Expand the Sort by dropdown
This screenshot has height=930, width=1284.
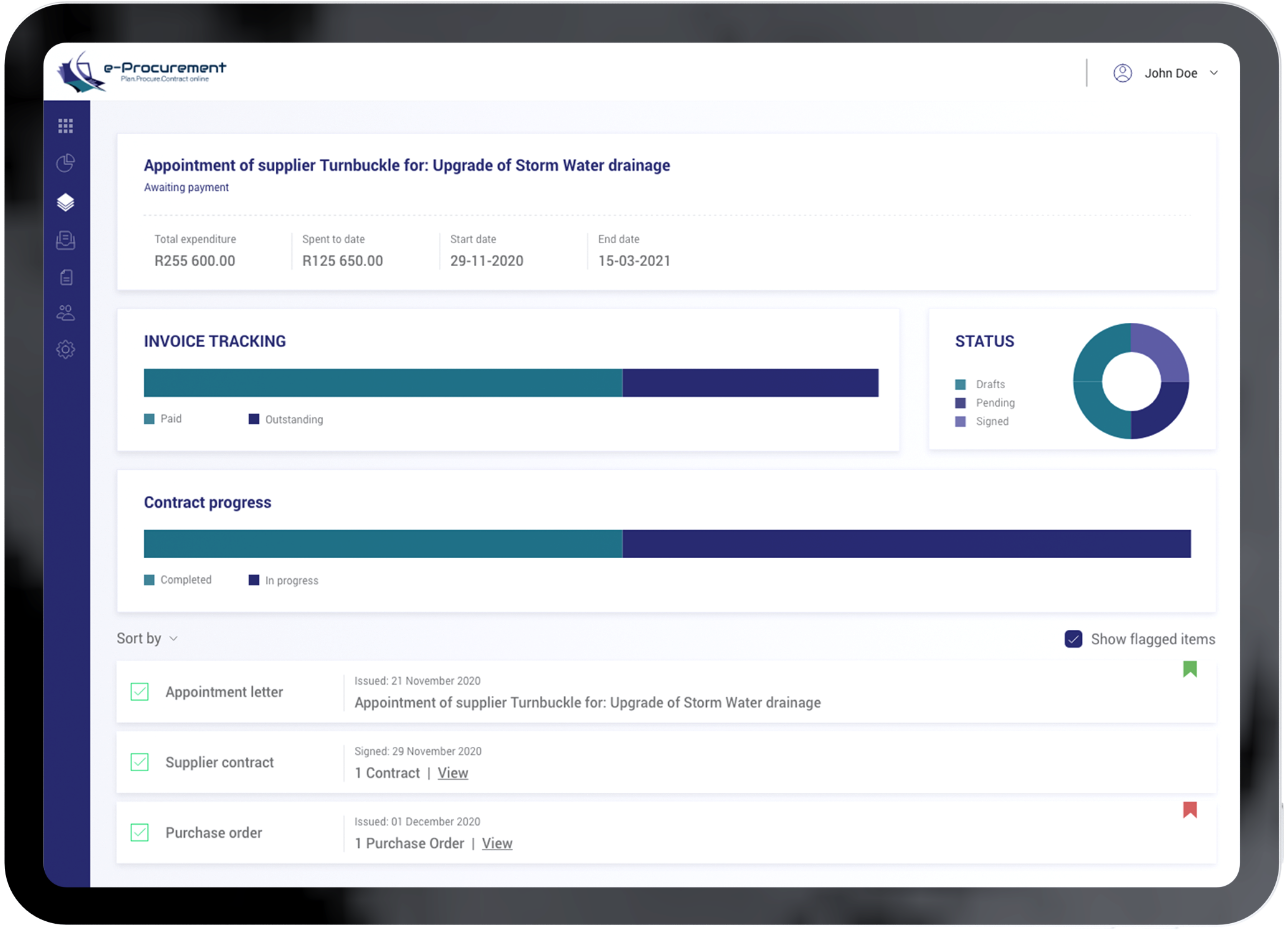[147, 639]
